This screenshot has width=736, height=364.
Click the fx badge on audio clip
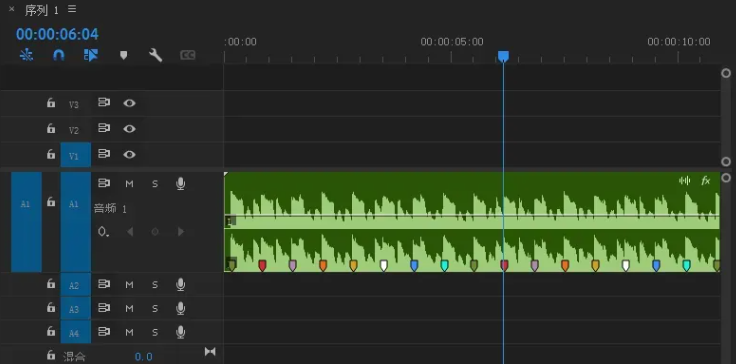point(705,181)
